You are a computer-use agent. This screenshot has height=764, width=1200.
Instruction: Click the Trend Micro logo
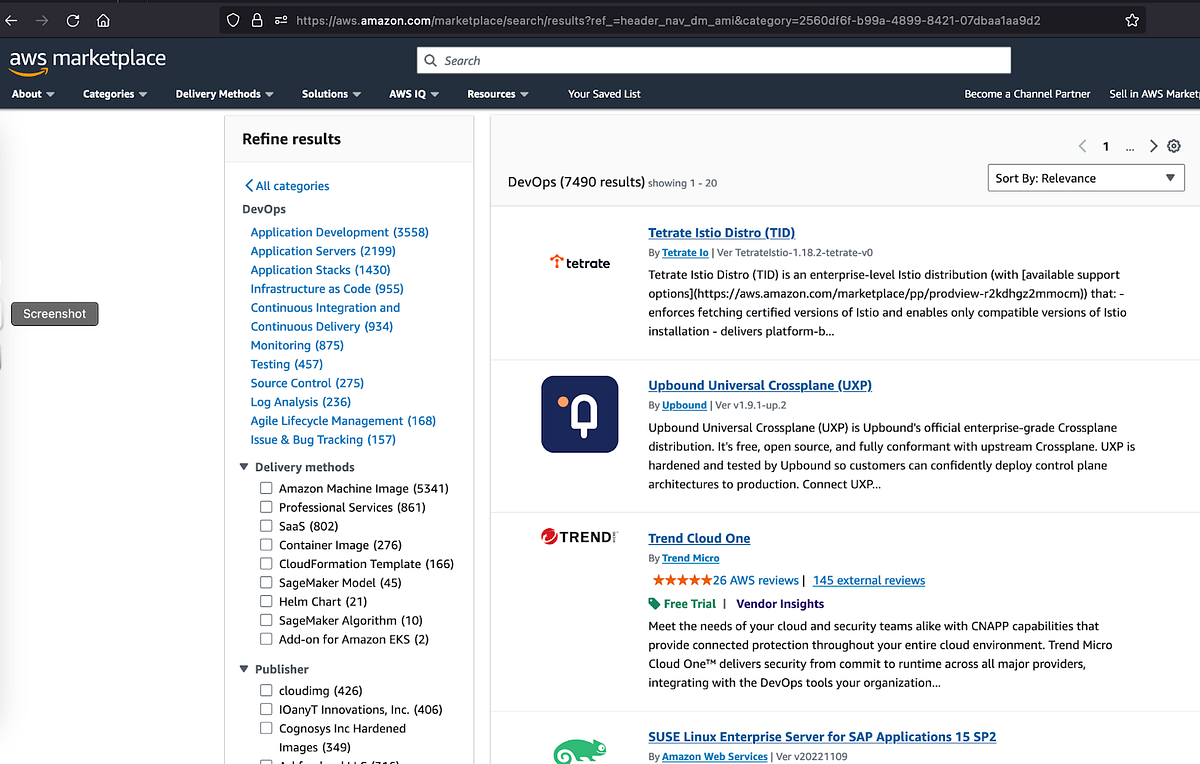coord(578,537)
